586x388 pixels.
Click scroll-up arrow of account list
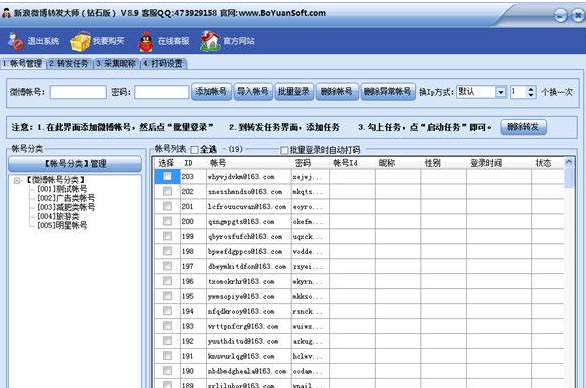(x=569, y=162)
